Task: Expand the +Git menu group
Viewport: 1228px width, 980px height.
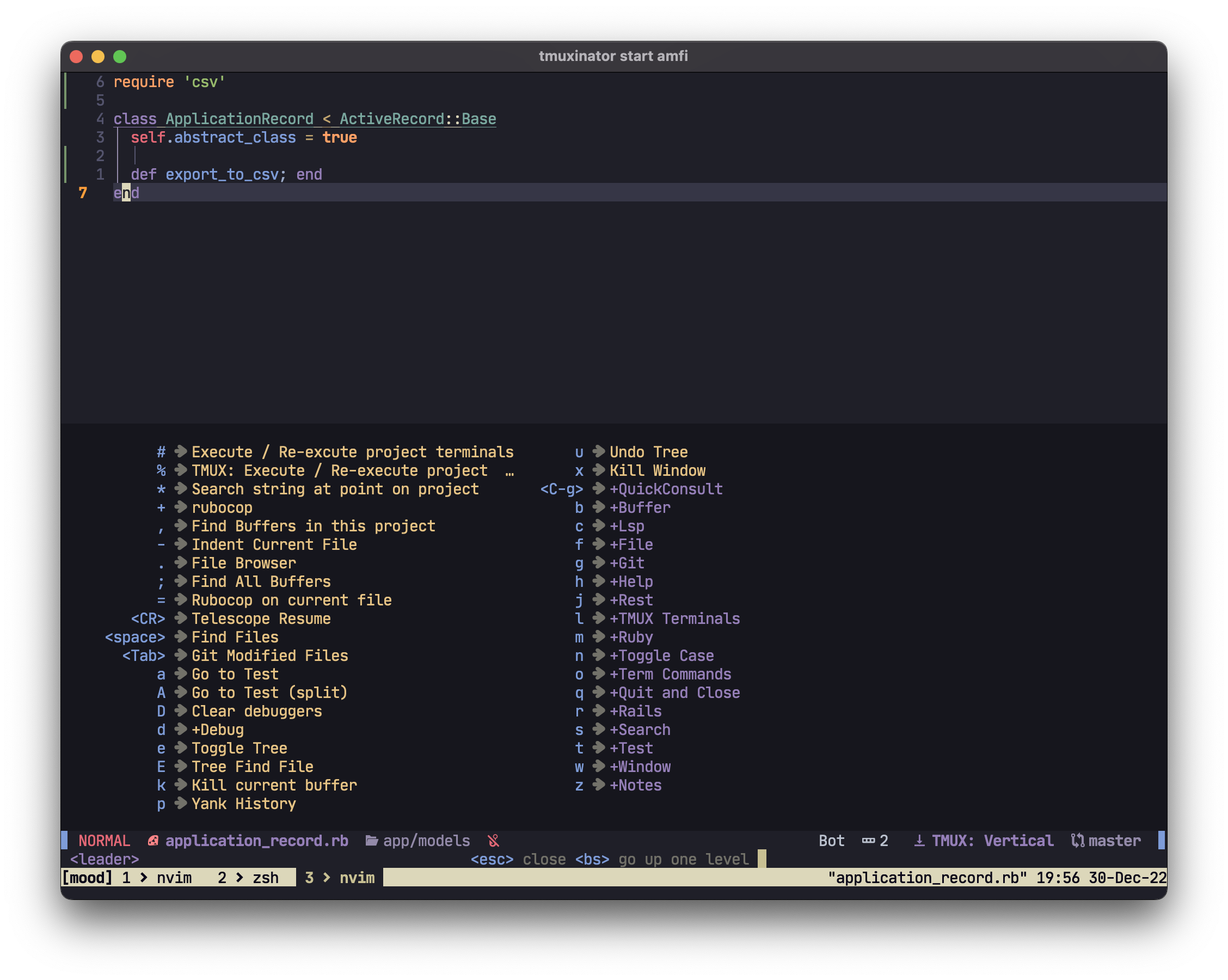Action: pyautogui.click(x=627, y=563)
